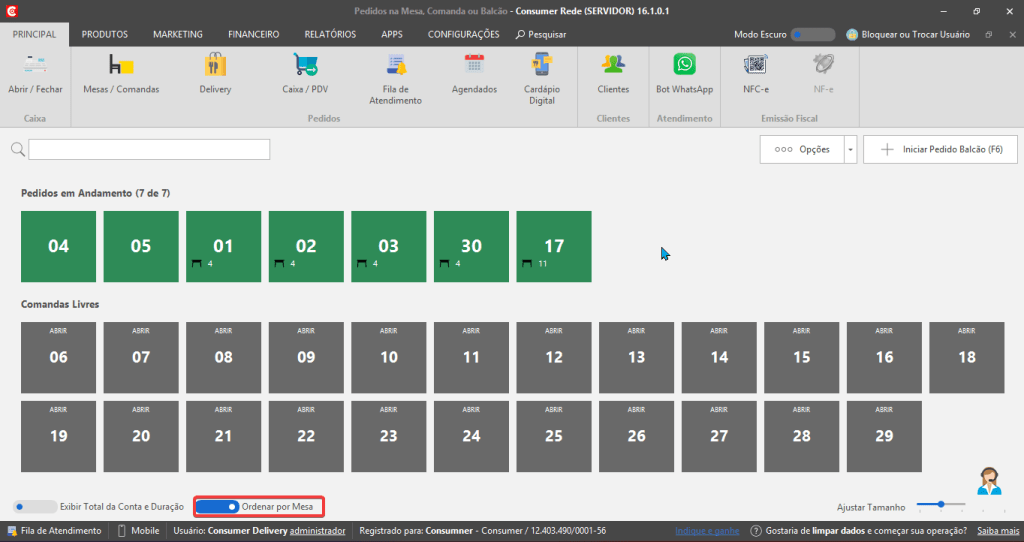Open Cardápio Digital icon
This screenshot has width=1024, height=542.
tap(542, 65)
